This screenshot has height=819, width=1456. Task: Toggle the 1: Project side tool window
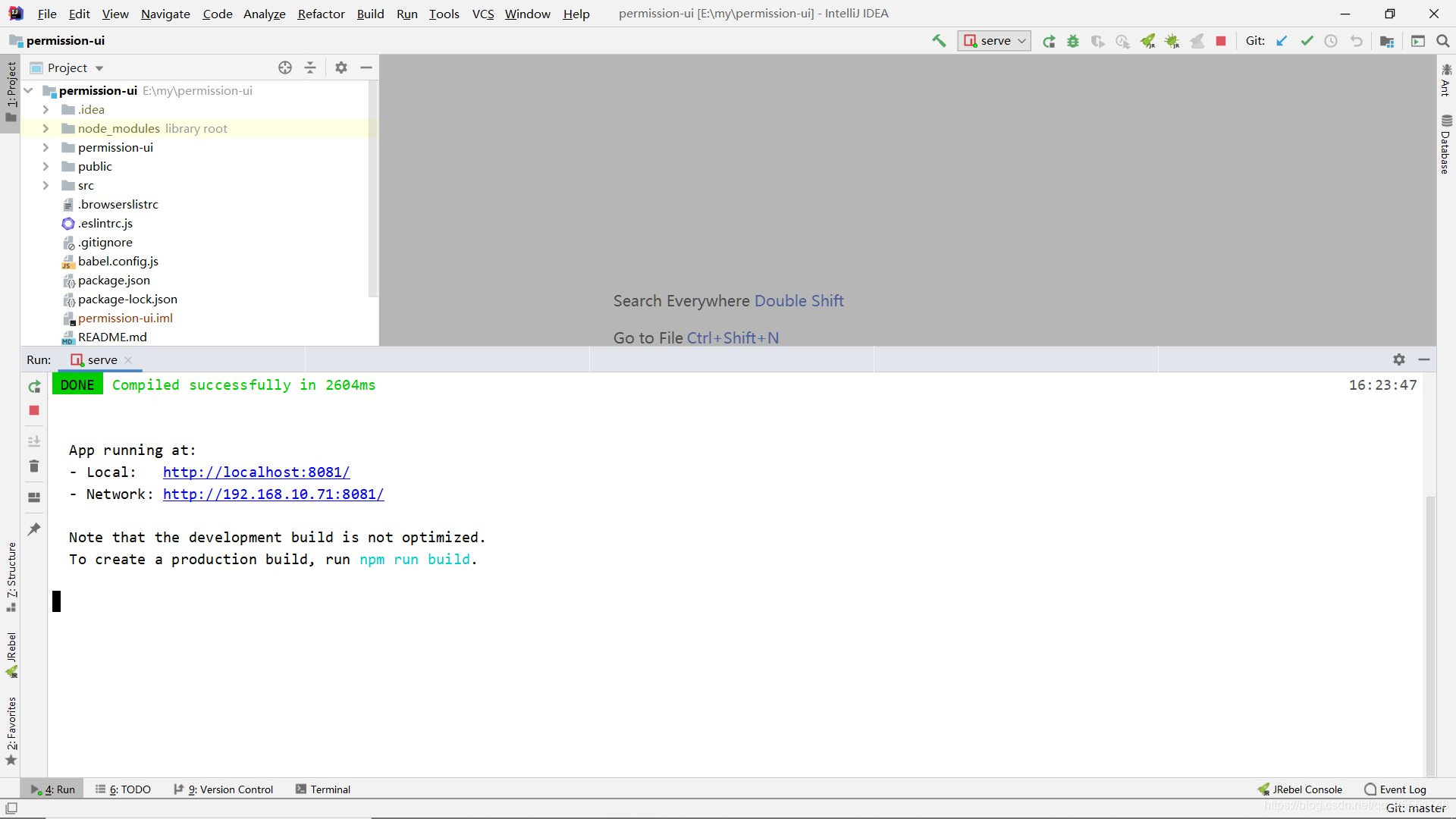click(x=11, y=92)
